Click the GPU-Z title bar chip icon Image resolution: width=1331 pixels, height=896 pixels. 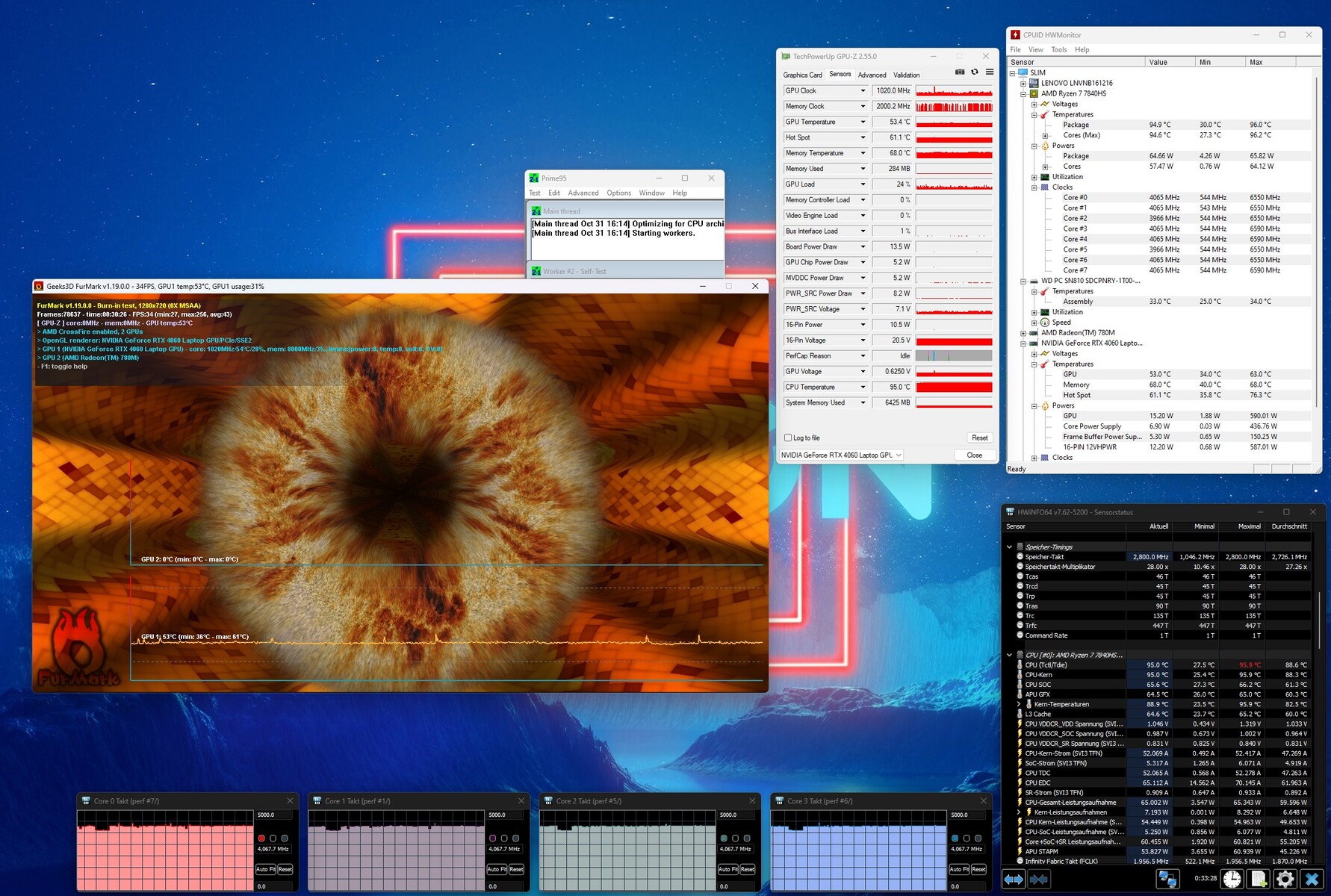[785, 56]
